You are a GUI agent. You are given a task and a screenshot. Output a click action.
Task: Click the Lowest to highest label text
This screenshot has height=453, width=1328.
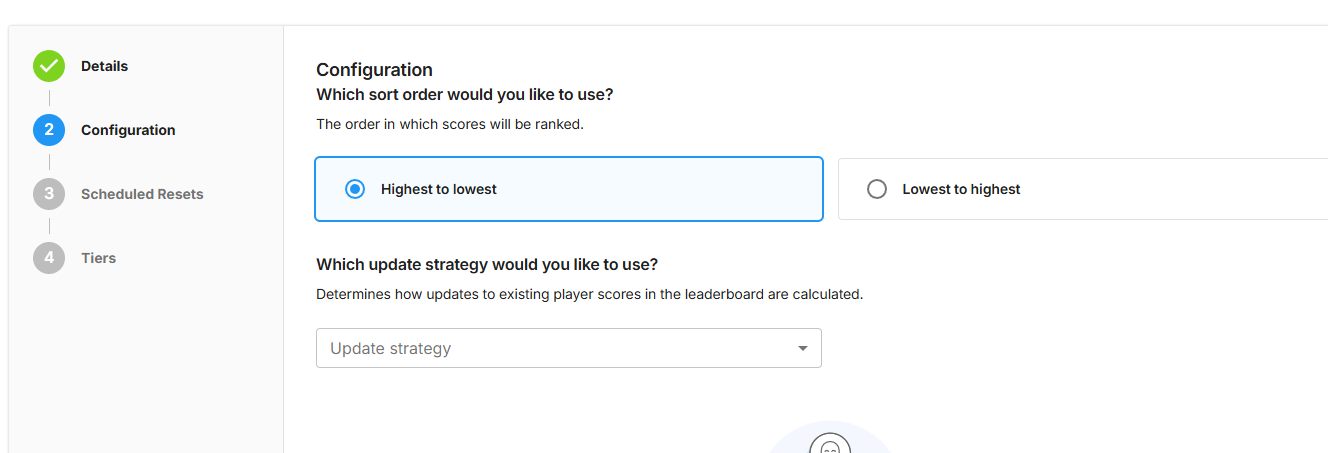[x=961, y=189]
